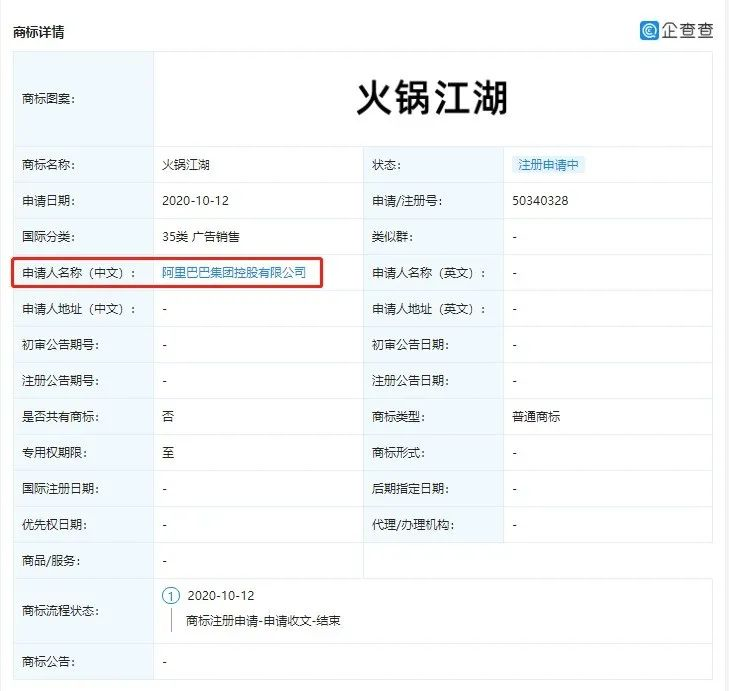This screenshot has height=691, width=729.
Task: Click the 商标注册申请-申请收文-结束 process text
Action: pyautogui.click(x=263, y=621)
